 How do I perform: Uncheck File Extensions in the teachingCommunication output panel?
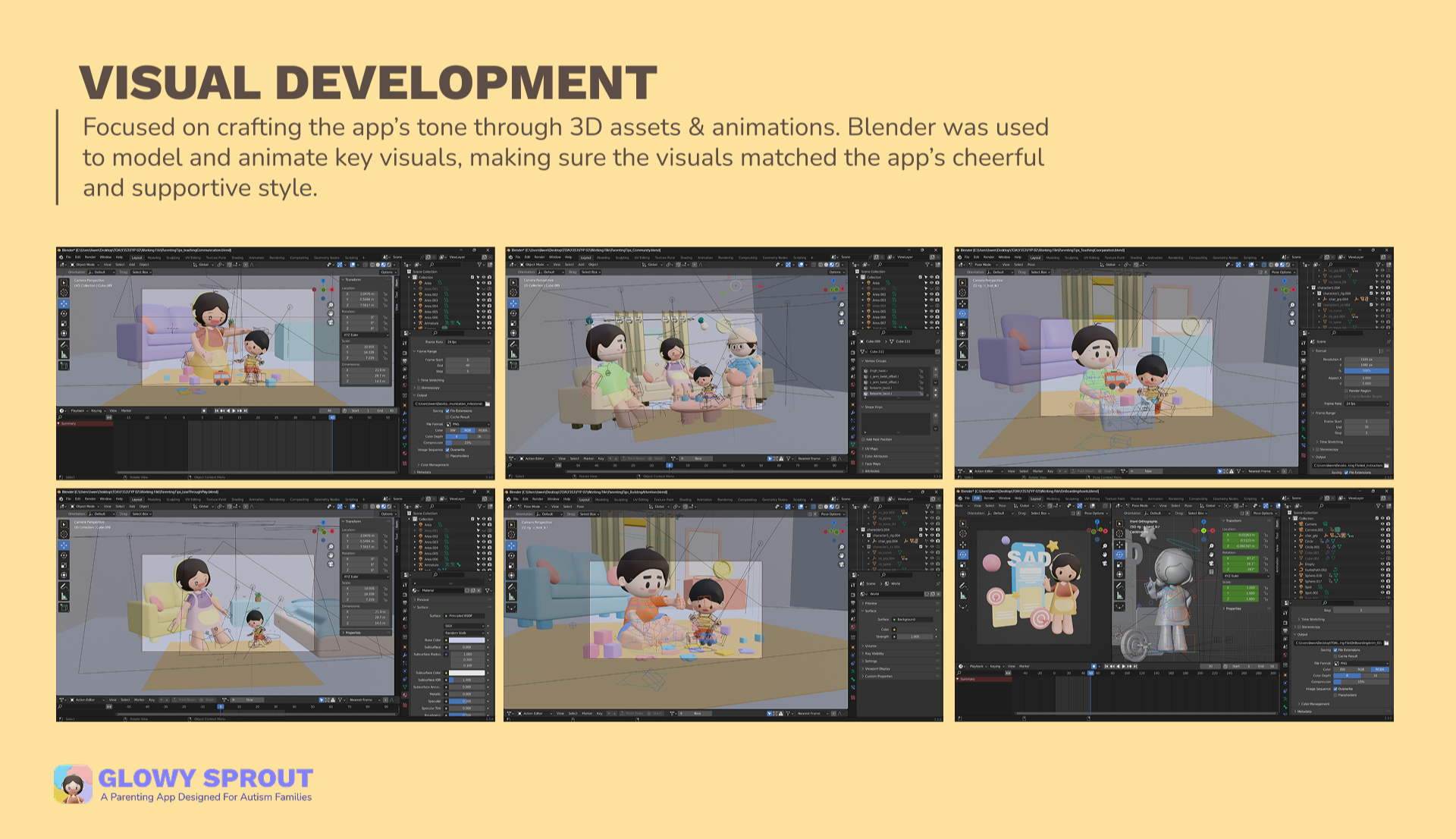(x=447, y=410)
